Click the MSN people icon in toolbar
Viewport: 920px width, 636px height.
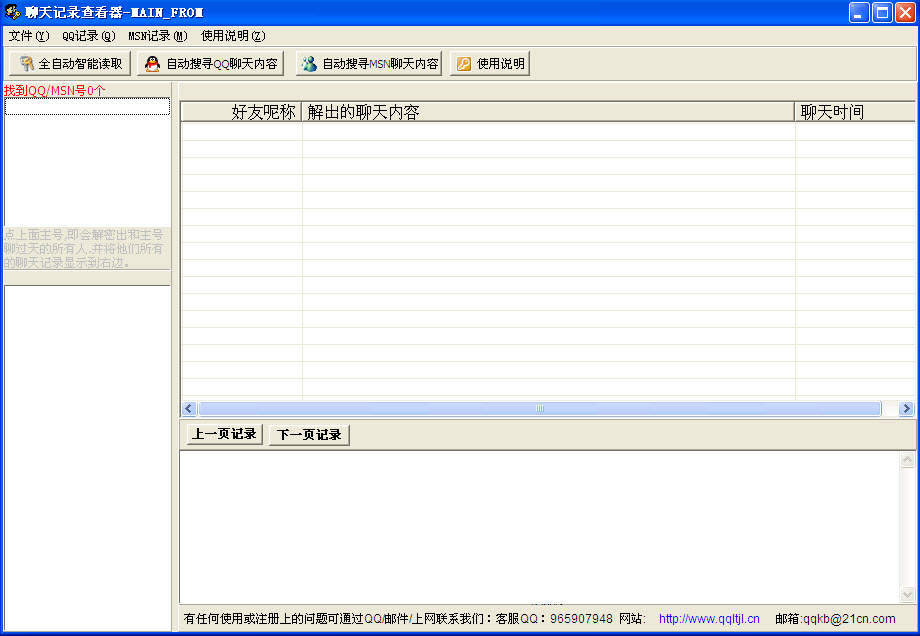tap(309, 63)
